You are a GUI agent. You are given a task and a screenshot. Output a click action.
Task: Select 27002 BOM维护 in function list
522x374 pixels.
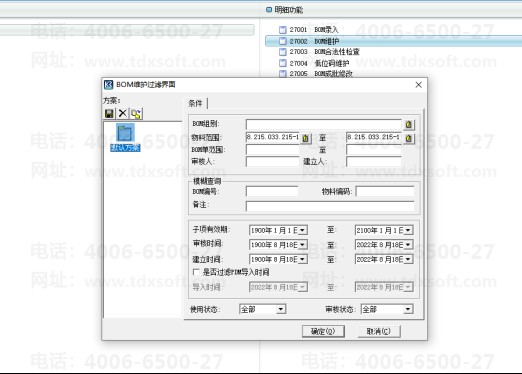(x=314, y=41)
